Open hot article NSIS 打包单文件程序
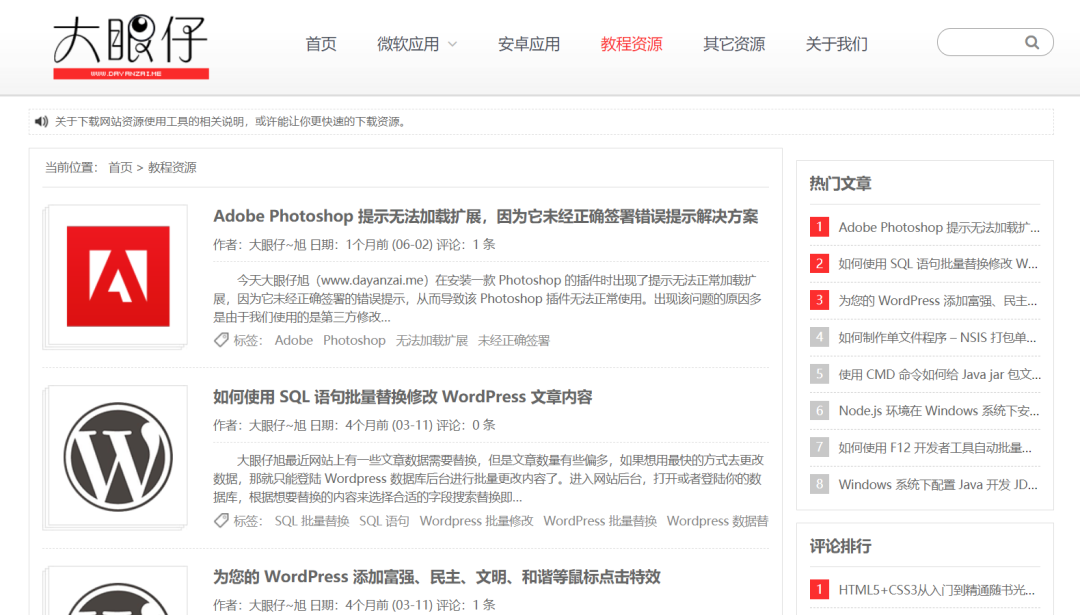1080x615 pixels. 937,337
